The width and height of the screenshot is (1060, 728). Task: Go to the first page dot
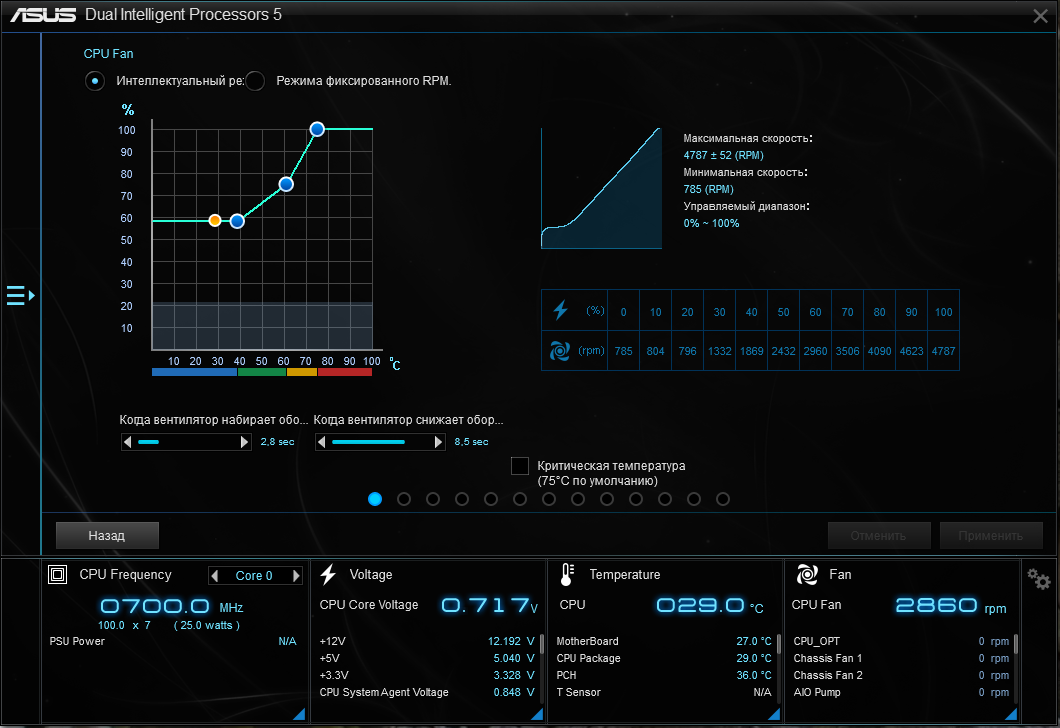click(x=375, y=499)
